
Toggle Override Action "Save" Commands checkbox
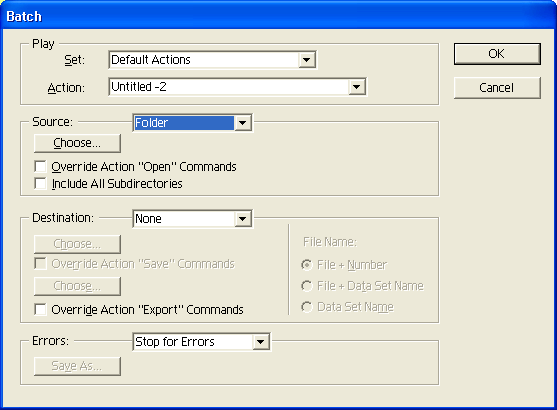pos(40,264)
